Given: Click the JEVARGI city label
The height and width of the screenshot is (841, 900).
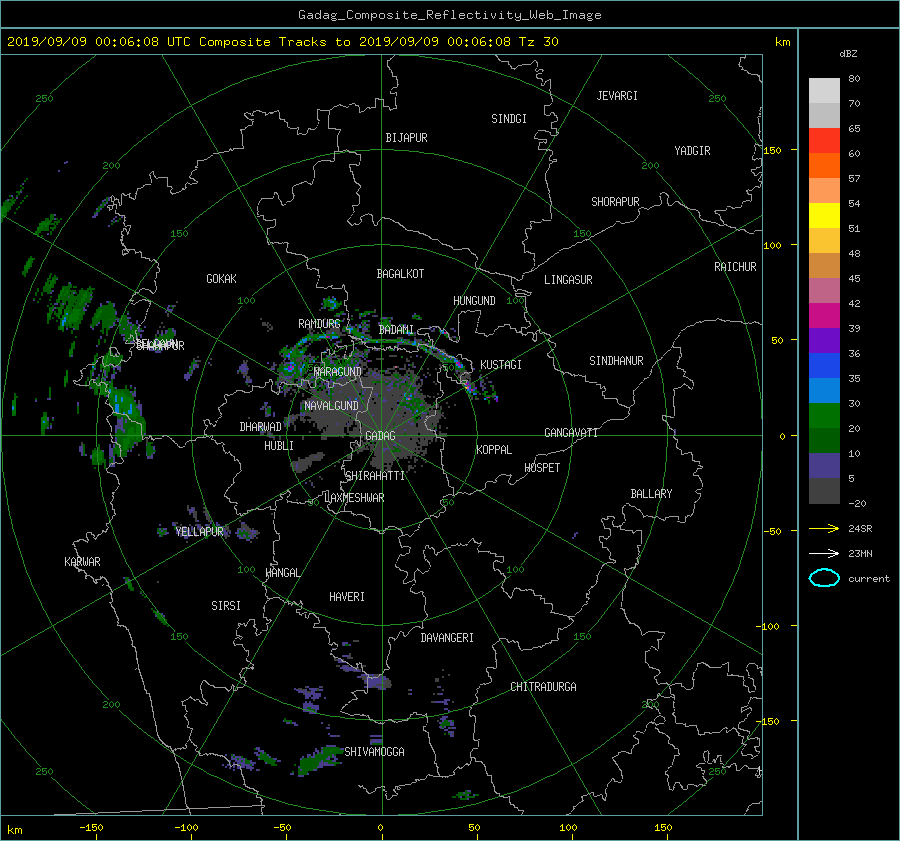Looking at the screenshot, I should tap(617, 96).
